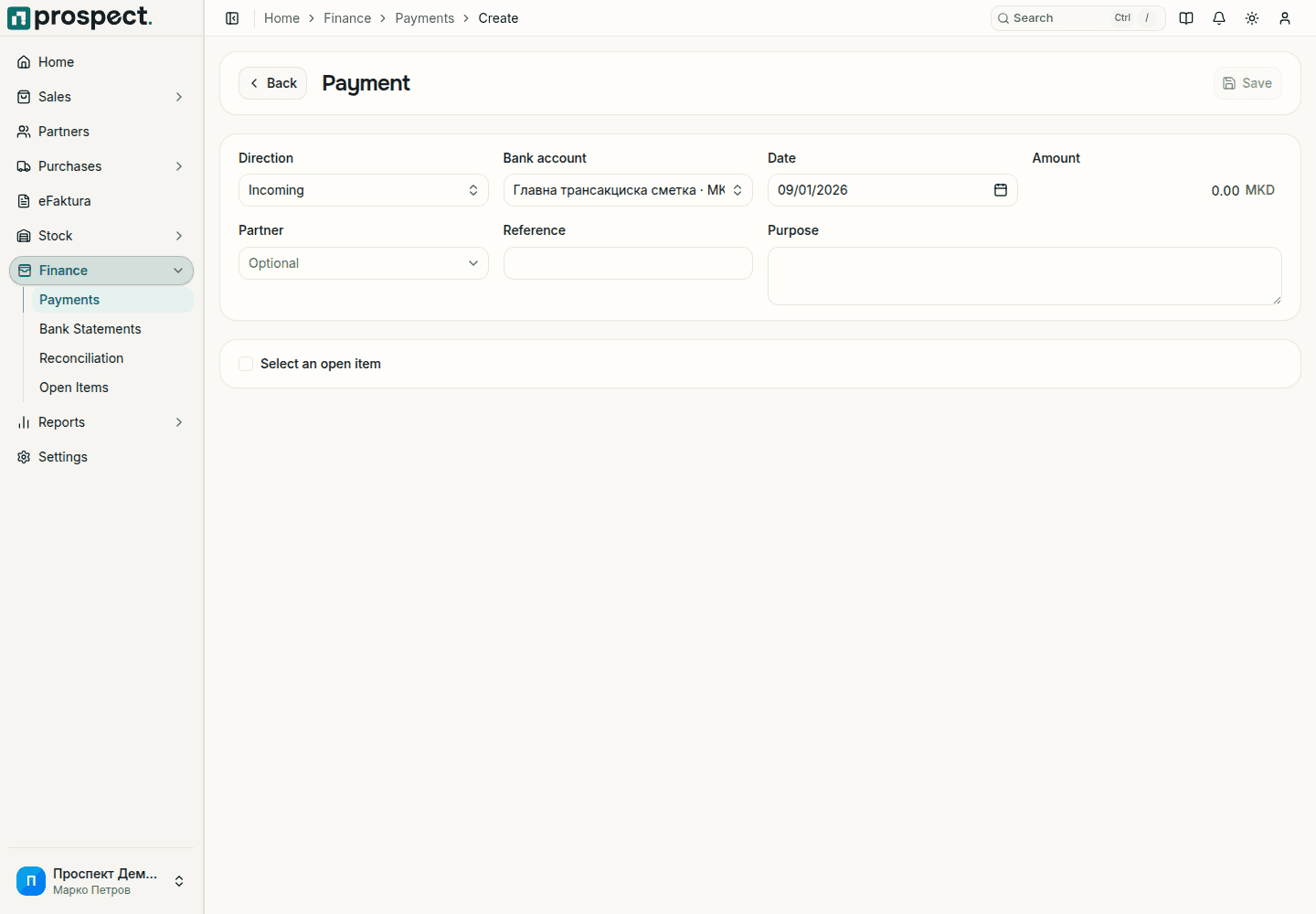The image size is (1316, 914).
Task: Open the Partner dropdown
Action: (364, 263)
